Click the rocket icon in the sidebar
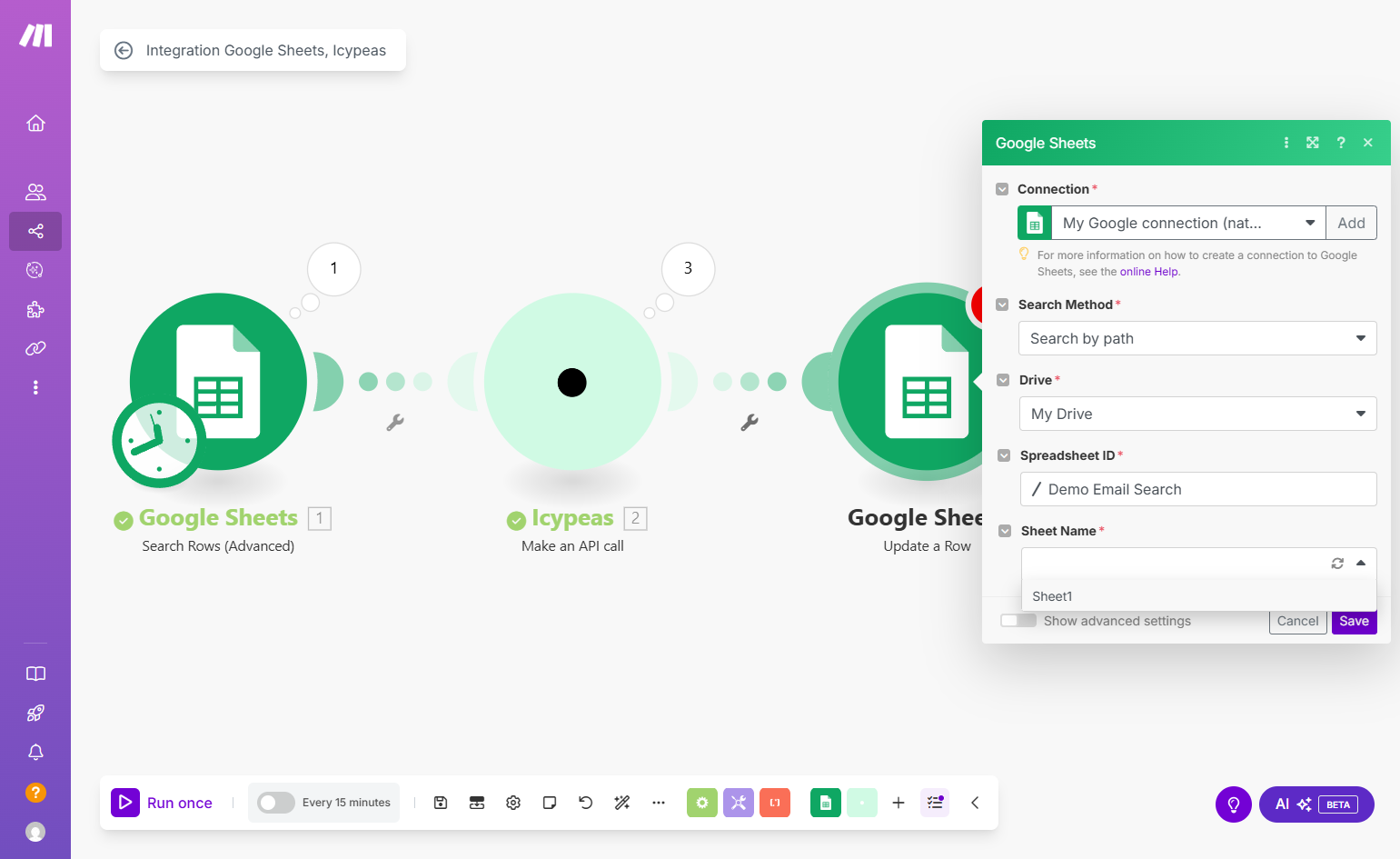 (35, 714)
